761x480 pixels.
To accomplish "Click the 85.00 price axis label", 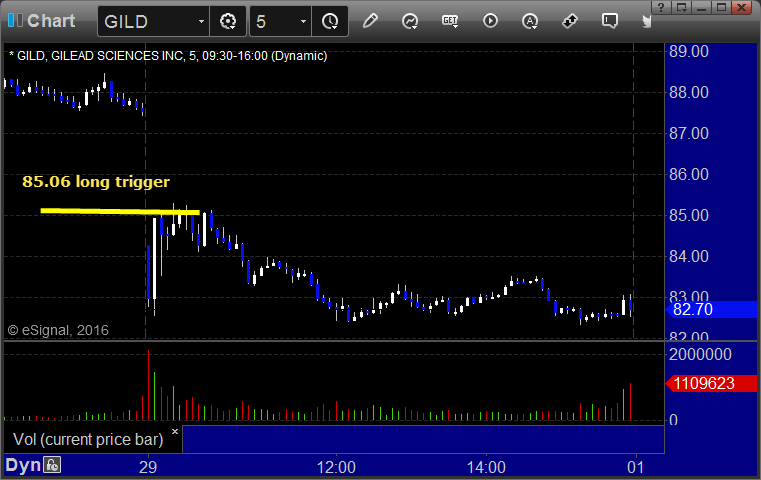I will click(689, 215).
